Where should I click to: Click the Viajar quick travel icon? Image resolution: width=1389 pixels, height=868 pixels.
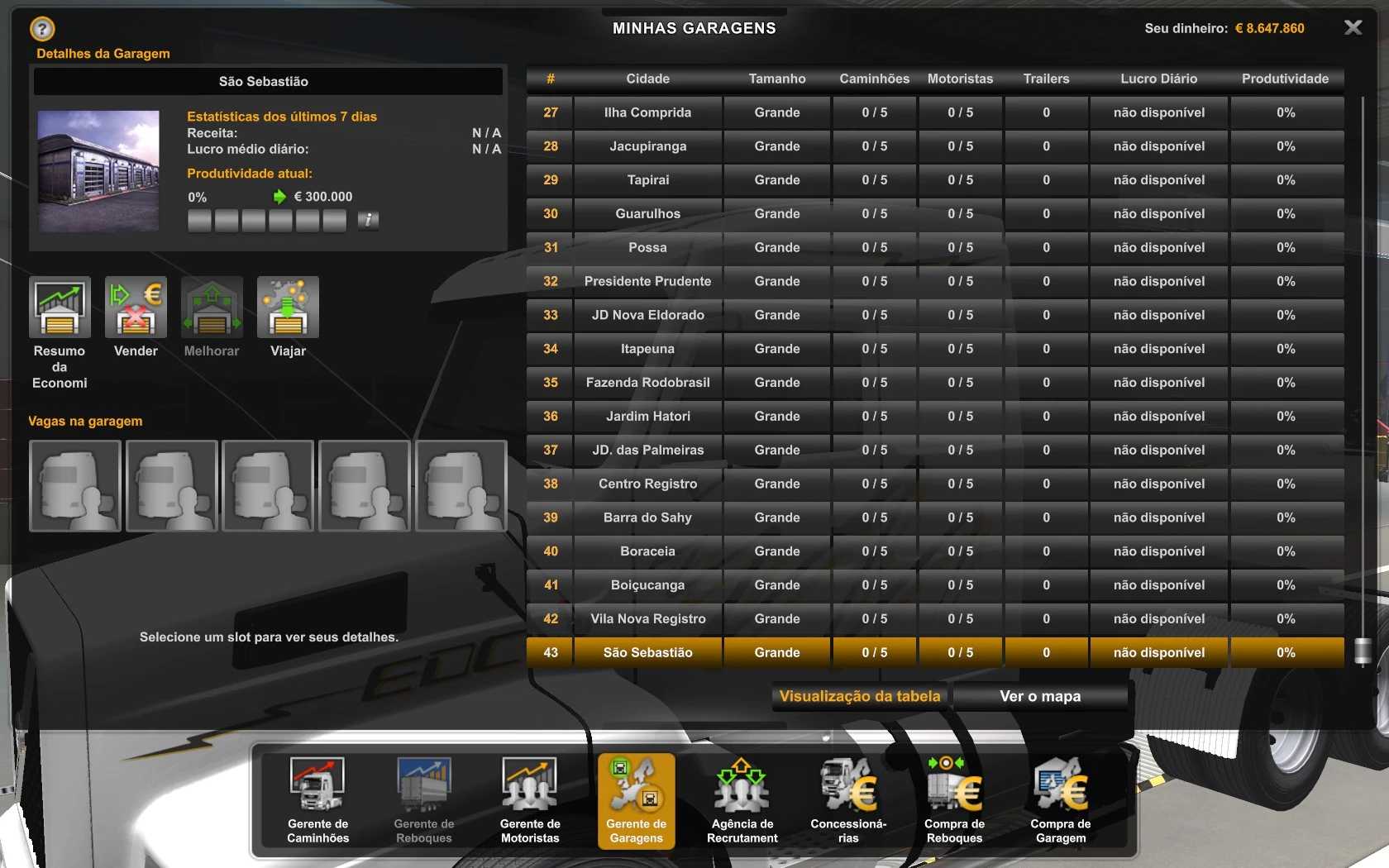(288, 308)
